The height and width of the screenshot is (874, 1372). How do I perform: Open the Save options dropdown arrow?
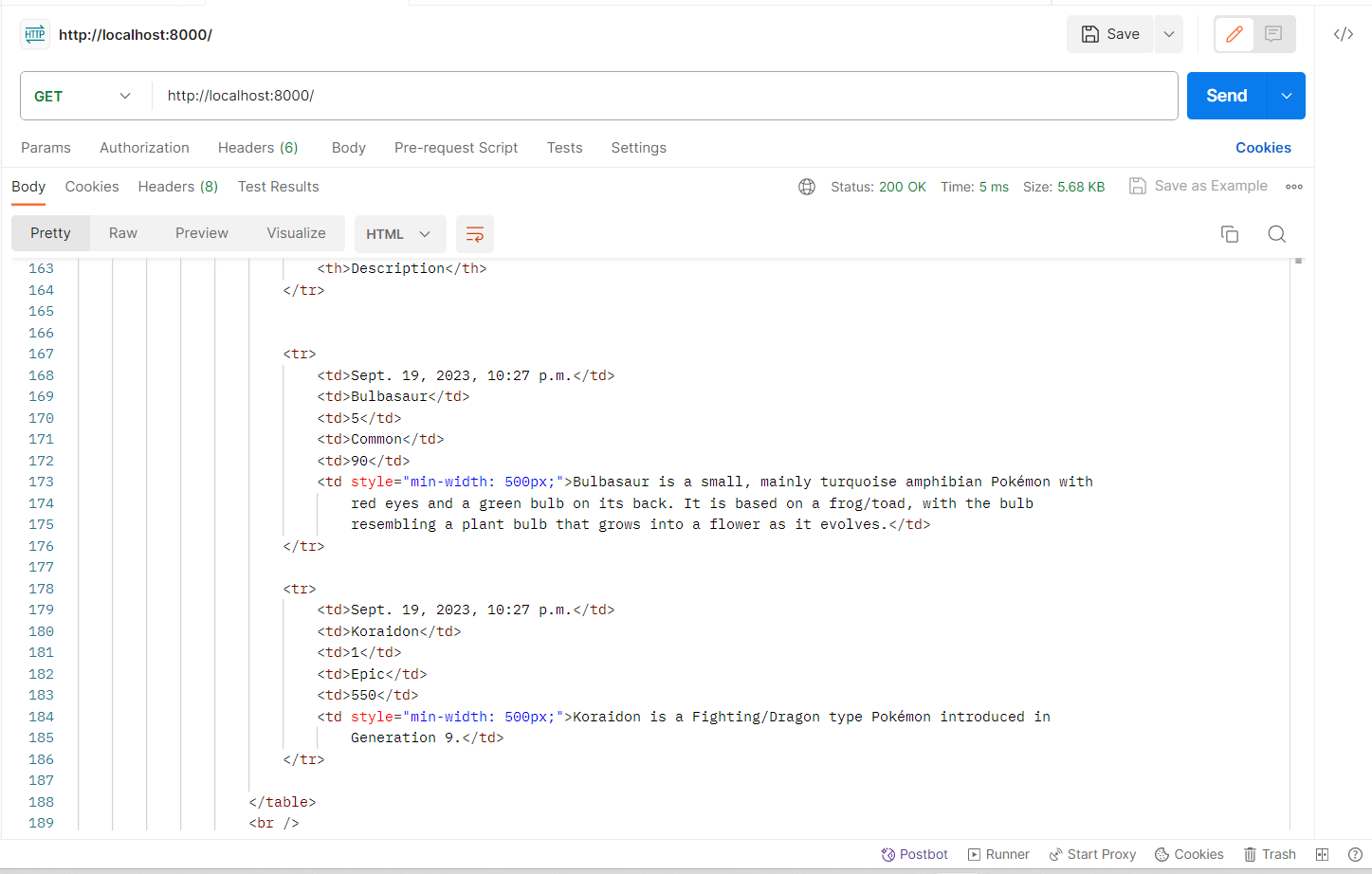[x=1169, y=34]
